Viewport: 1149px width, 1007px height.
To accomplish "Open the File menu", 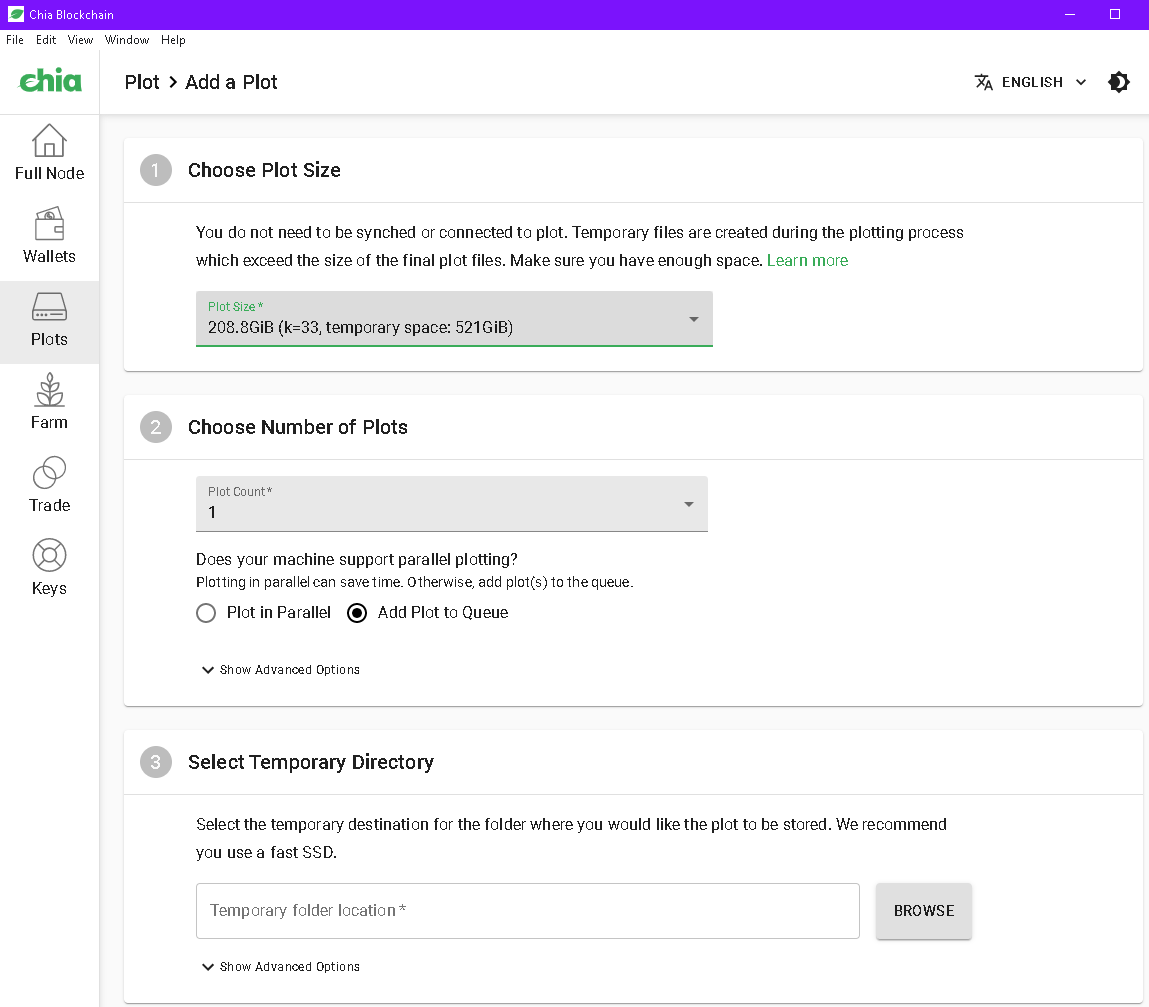I will (15, 40).
